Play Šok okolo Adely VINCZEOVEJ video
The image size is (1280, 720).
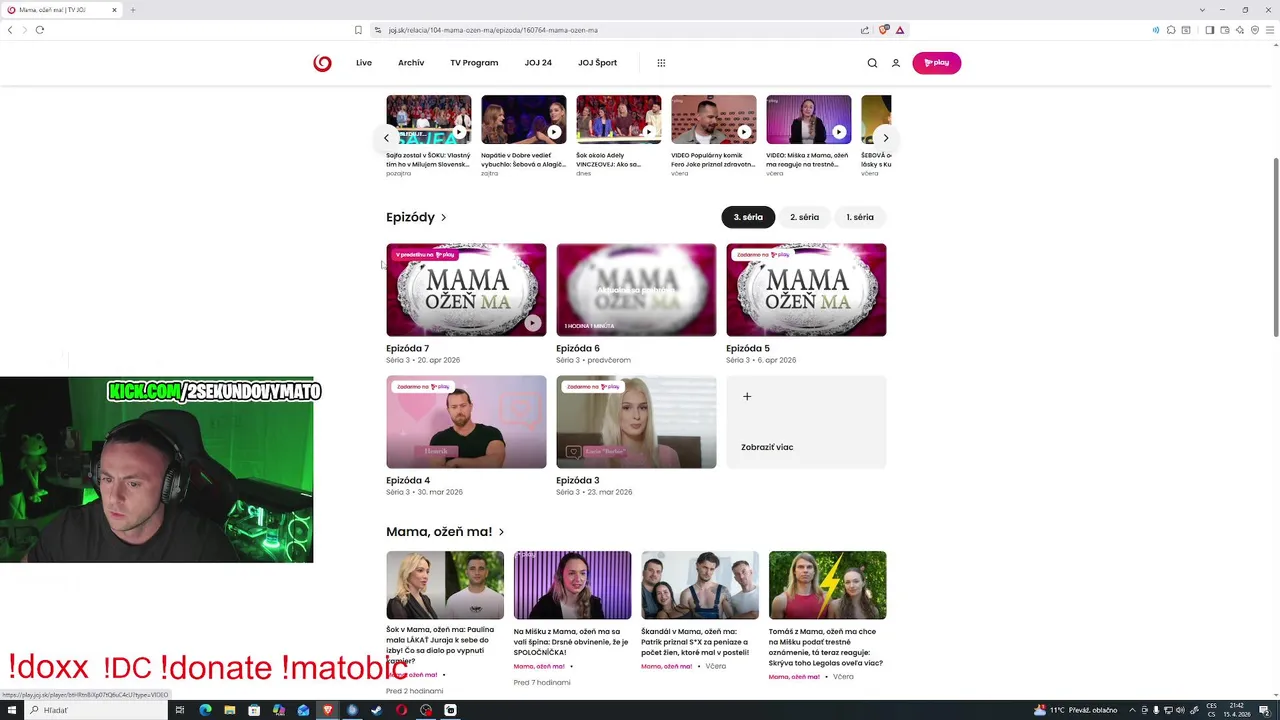click(x=618, y=120)
